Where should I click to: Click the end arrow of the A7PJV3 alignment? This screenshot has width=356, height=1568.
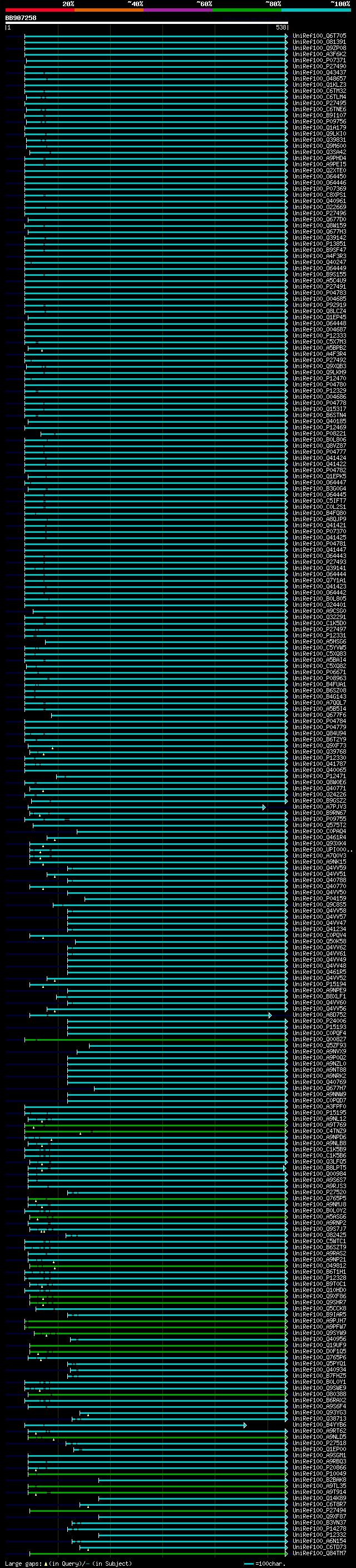(x=264, y=807)
